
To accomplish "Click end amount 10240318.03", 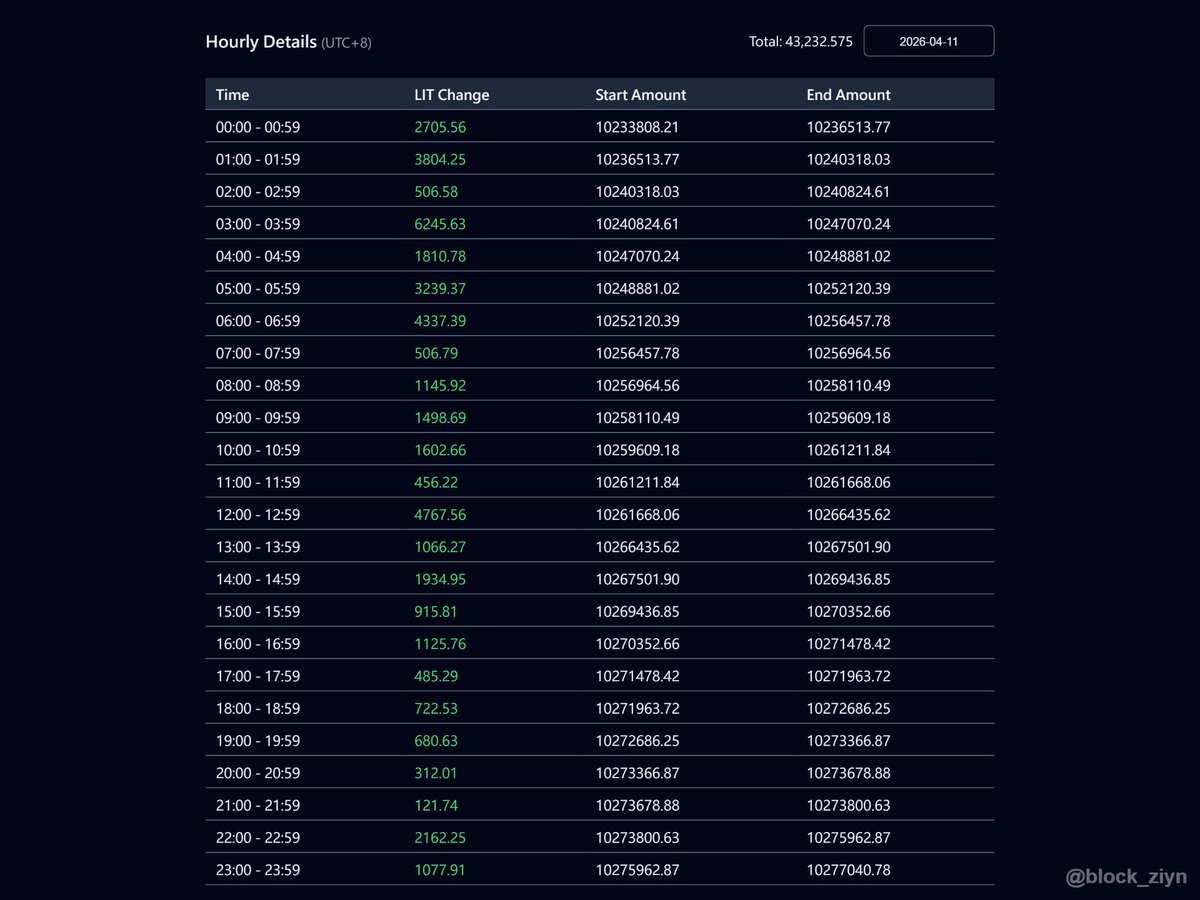I will click(x=849, y=159).
